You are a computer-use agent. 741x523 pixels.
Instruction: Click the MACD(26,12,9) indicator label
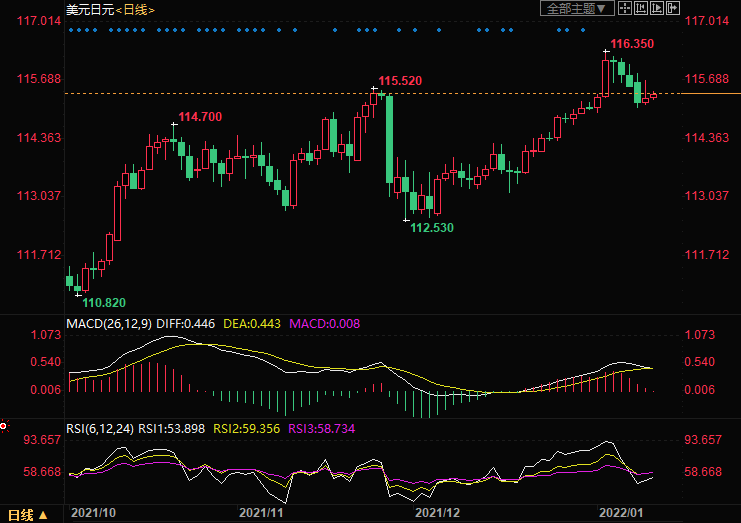coord(111,324)
